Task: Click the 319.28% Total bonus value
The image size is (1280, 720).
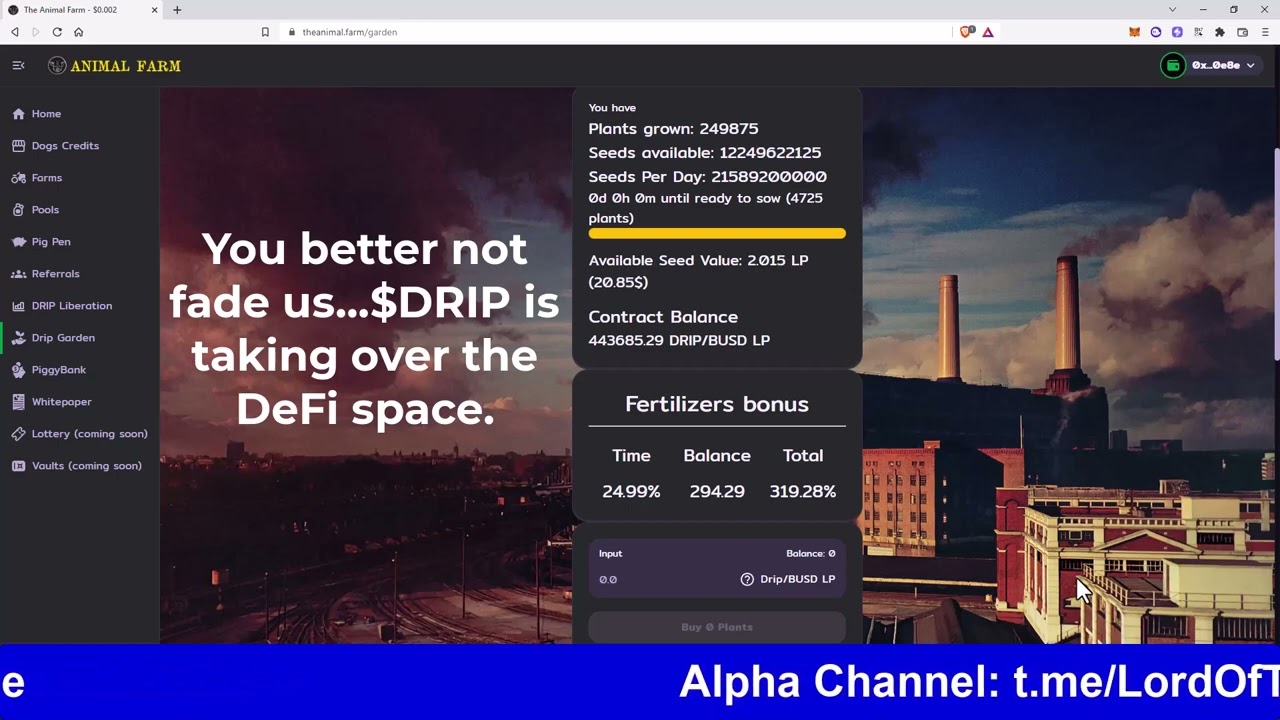Action: (x=803, y=491)
